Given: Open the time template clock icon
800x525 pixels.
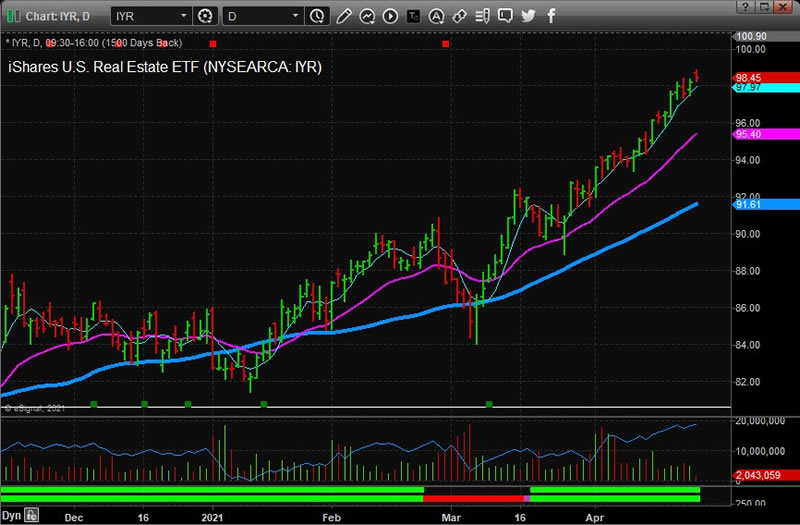Looking at the screenshot, I should point(317,16).
